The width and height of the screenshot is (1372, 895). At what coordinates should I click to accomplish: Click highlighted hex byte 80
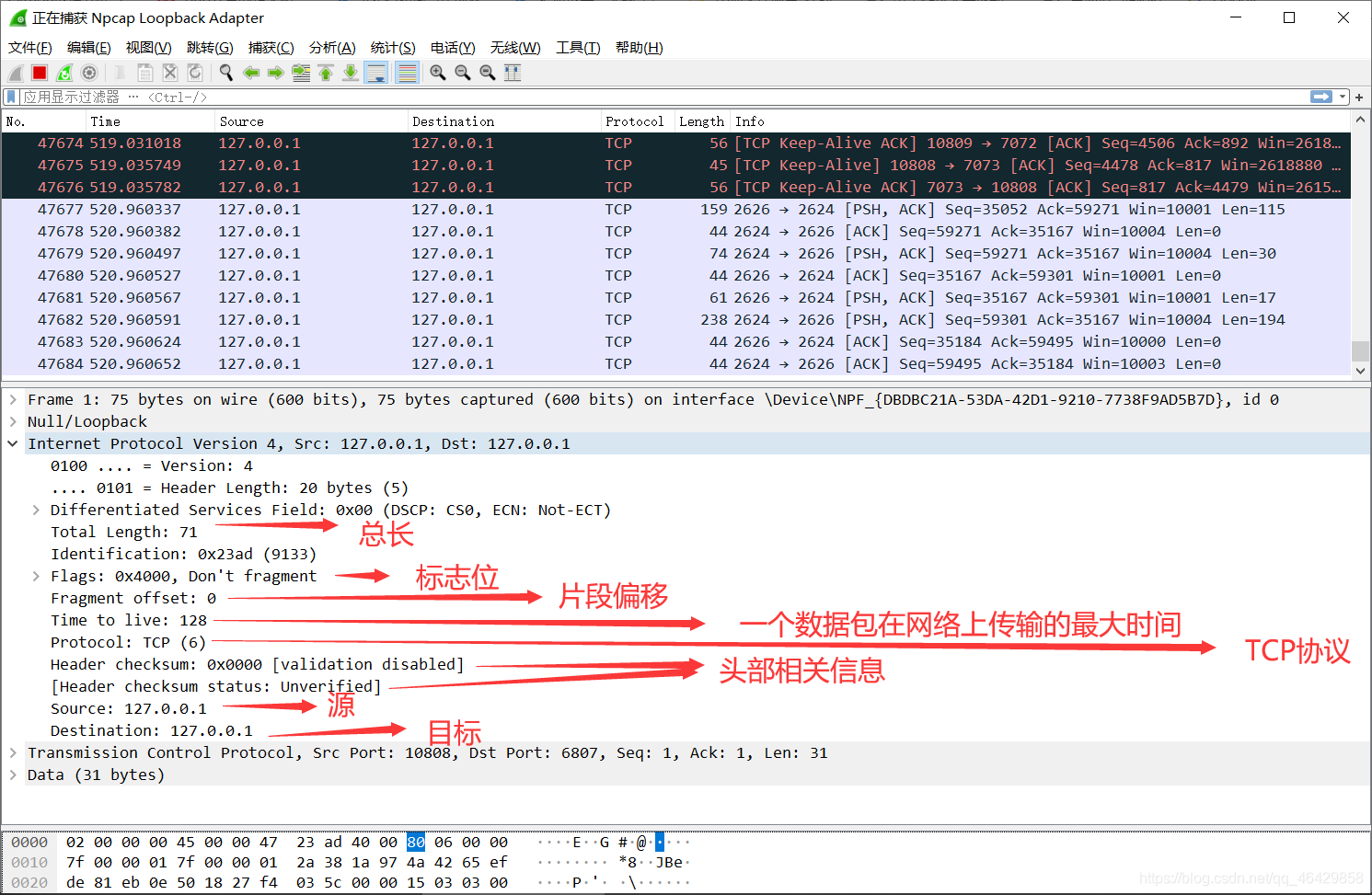(x=416, y=843)
